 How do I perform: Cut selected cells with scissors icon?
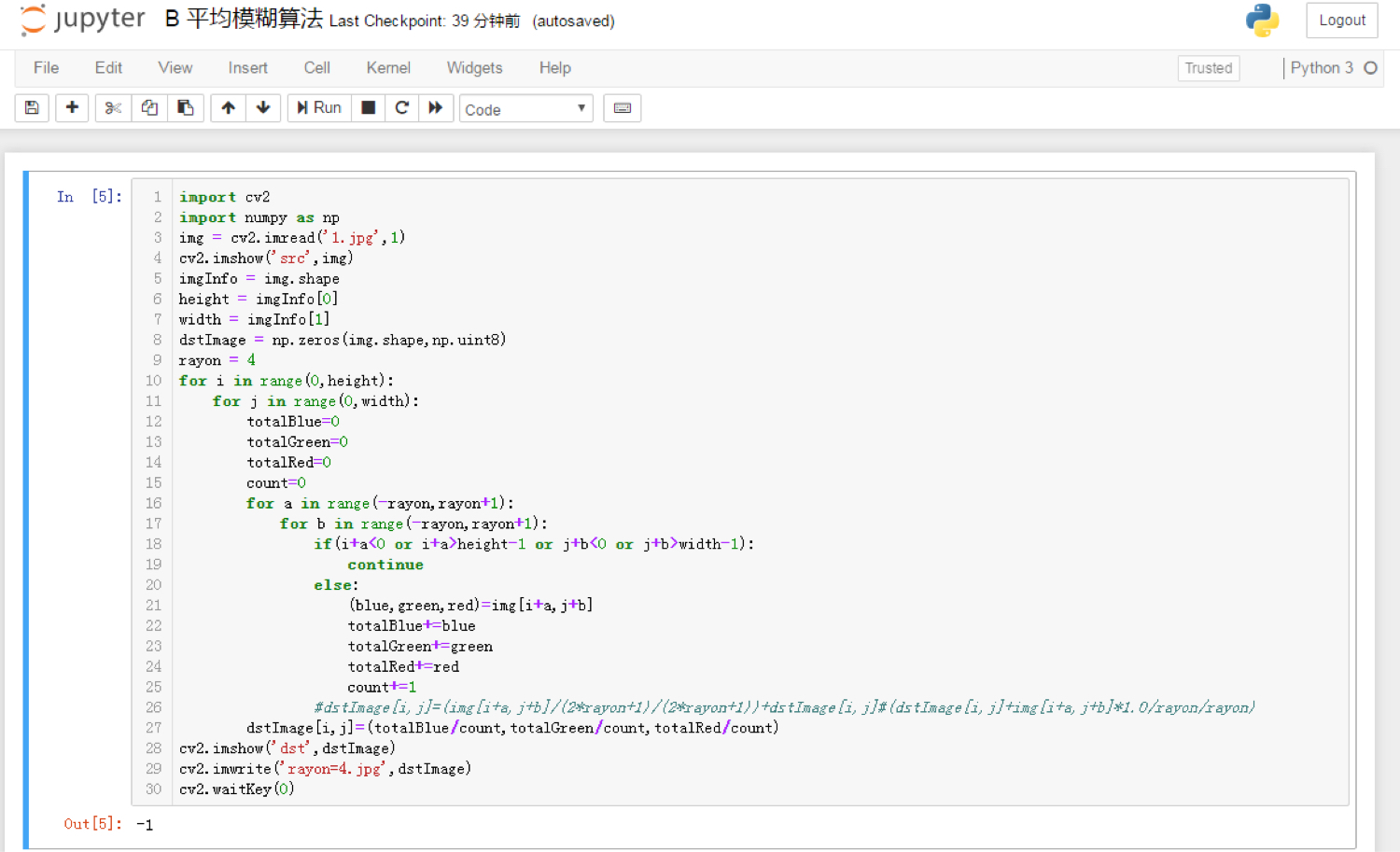(x=113, y=108)
